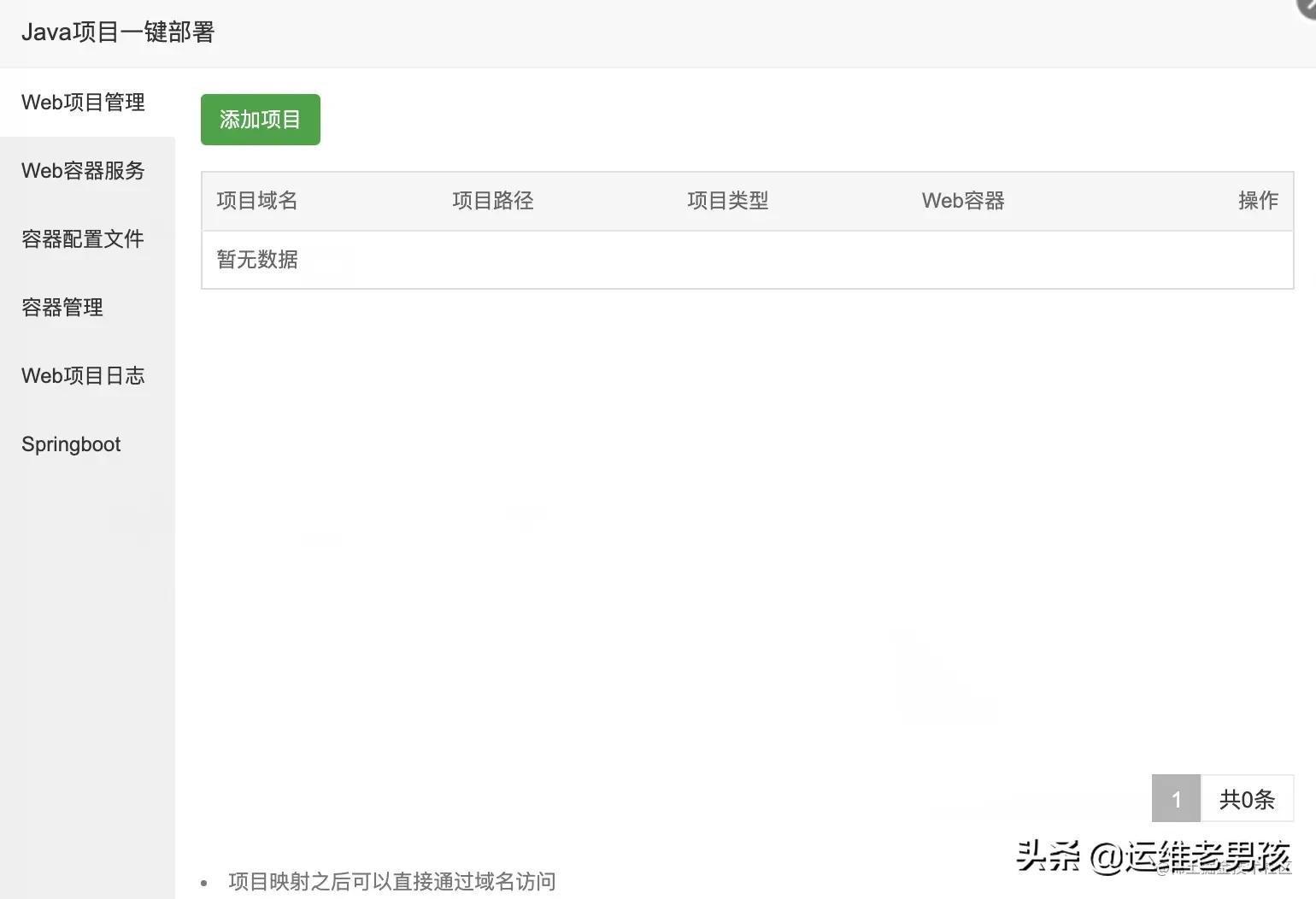Viewport: 1316px width, 899px height.
Task: Select the Springboot sidebar entry
Action: click(x=70, y=444)
